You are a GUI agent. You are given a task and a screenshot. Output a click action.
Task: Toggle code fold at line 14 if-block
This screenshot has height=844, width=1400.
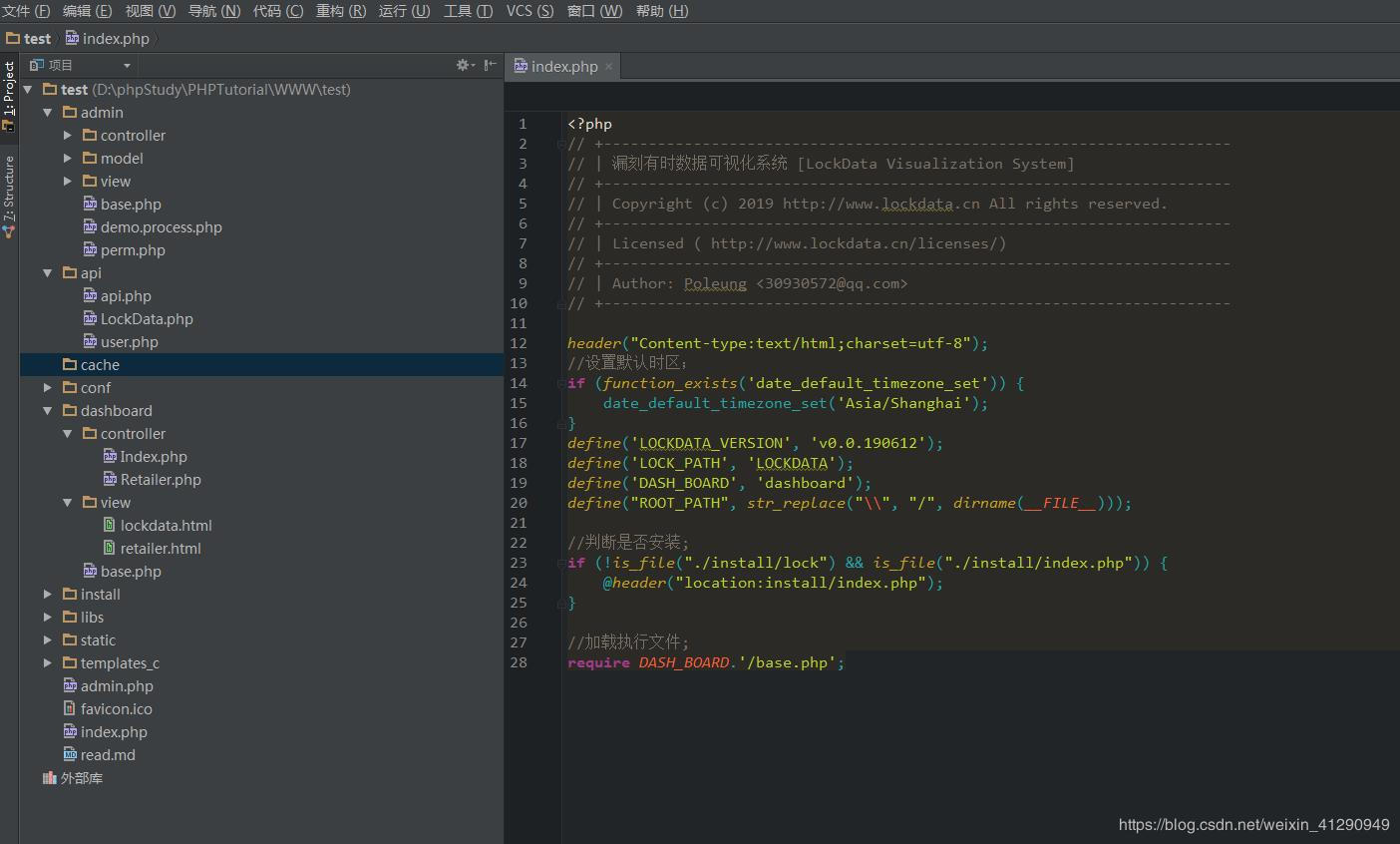click(560, 383)
